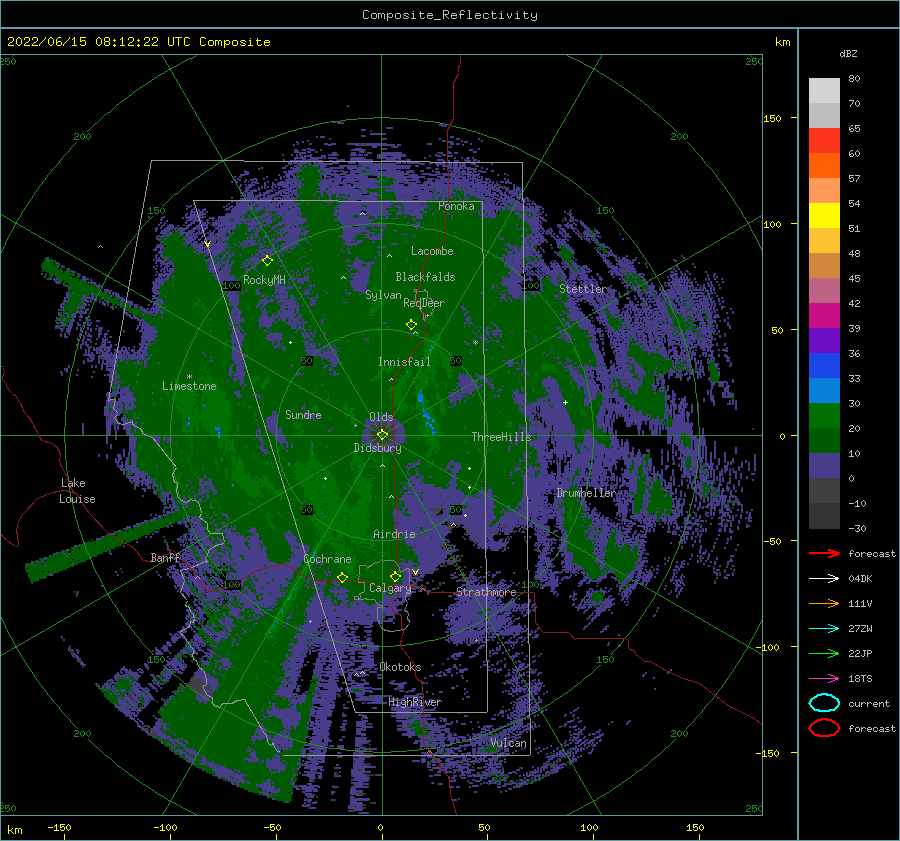
Task: Click the yellow marker below RedDeer label
Action: point(411,325)
